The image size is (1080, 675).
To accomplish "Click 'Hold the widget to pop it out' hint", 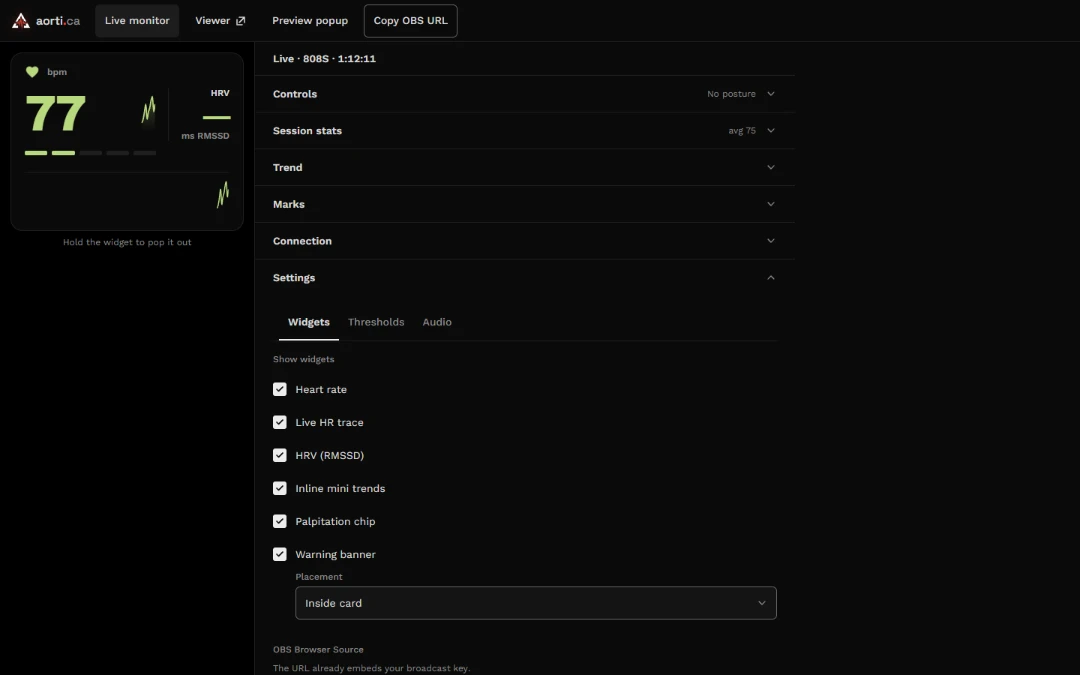I will [x=127, y=242].
